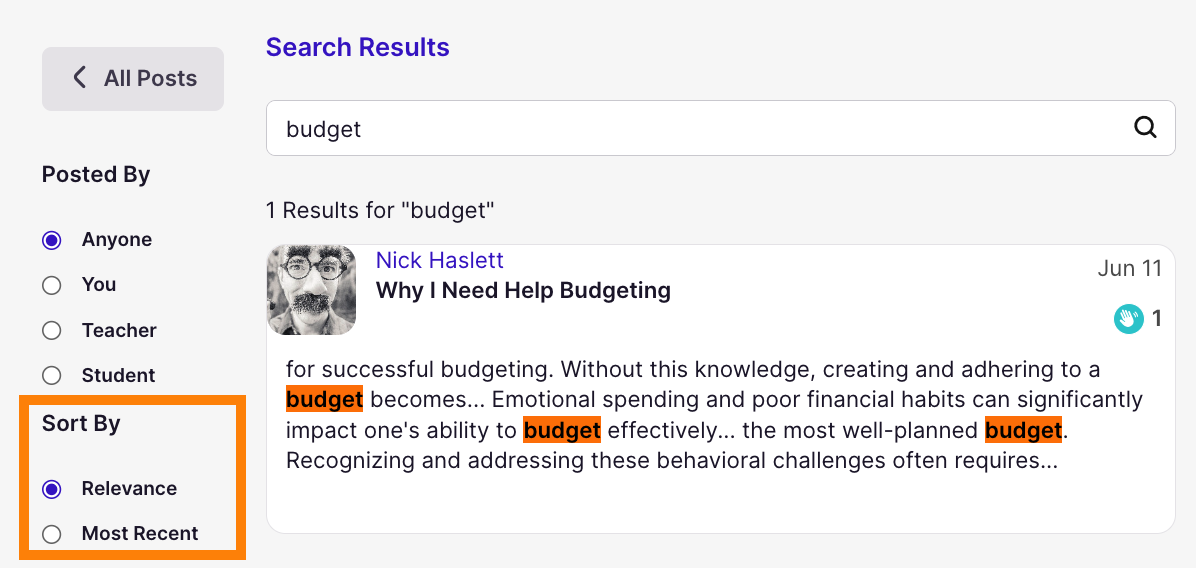Image resolution: width=1196 pixels, height=568 pixels.
Task: Focus the search field containing "budget"
Action: click(720, 128)
